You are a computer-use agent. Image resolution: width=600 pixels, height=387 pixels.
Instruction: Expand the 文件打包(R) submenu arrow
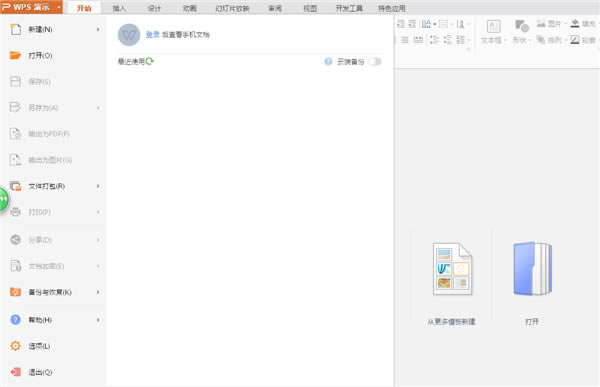(98, 186)
